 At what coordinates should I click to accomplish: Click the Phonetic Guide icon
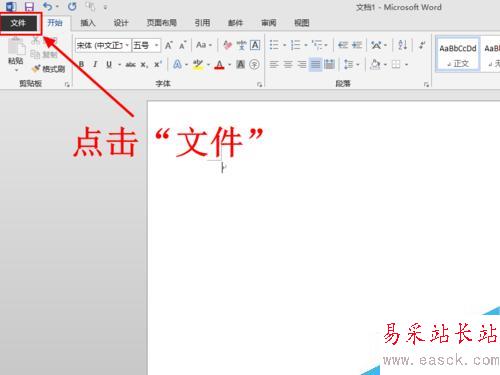coord(241,45)
